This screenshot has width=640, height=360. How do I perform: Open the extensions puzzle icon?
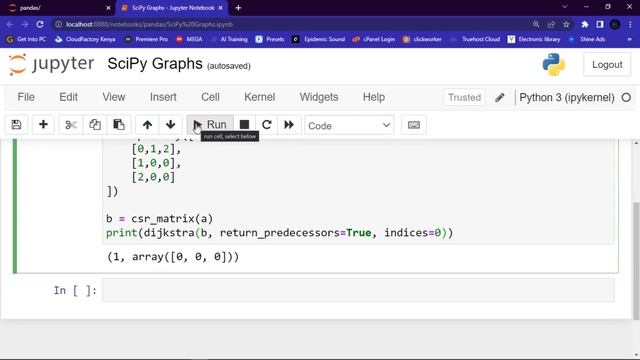point(584,24)
